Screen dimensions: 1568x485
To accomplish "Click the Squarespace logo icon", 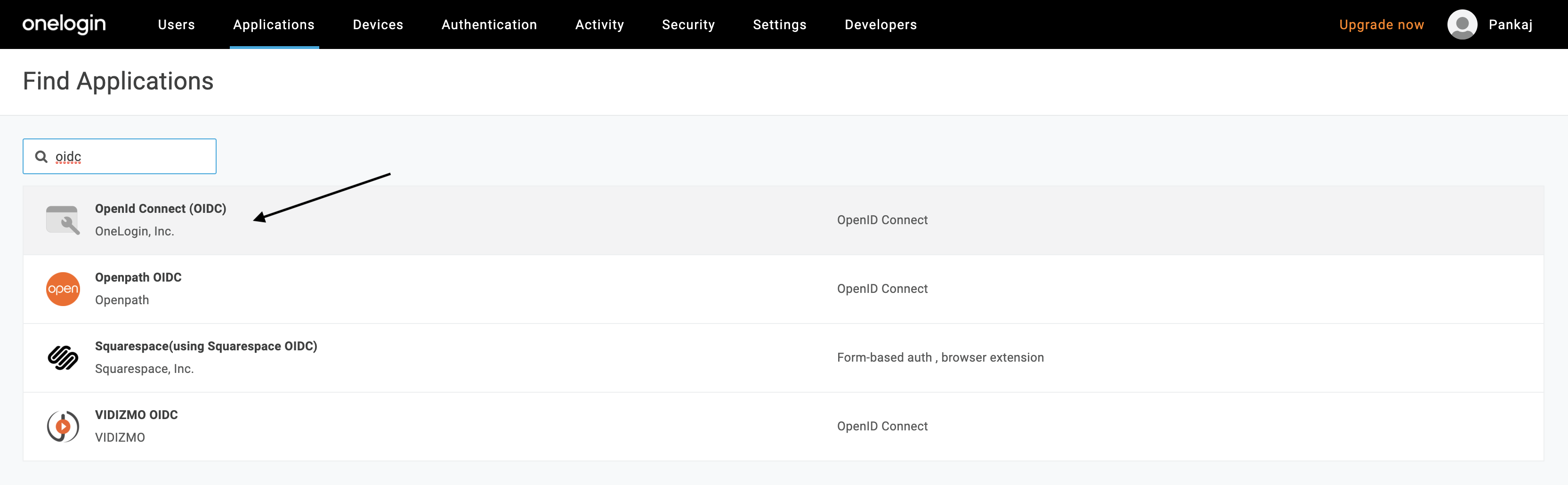I will 63,358.
